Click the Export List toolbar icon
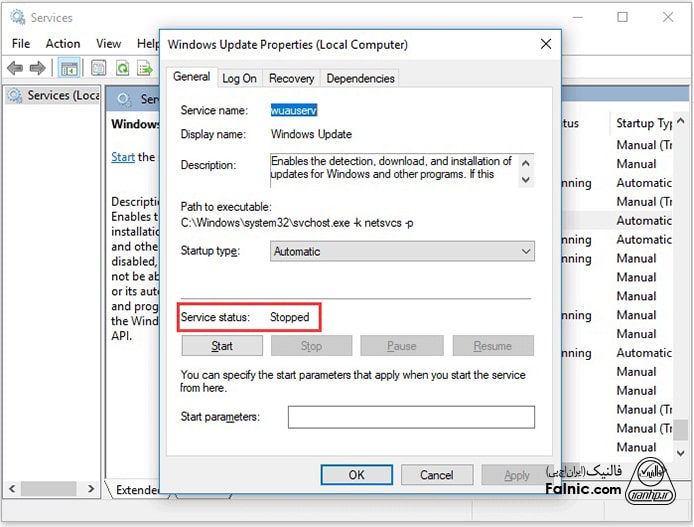 point(145,68)
